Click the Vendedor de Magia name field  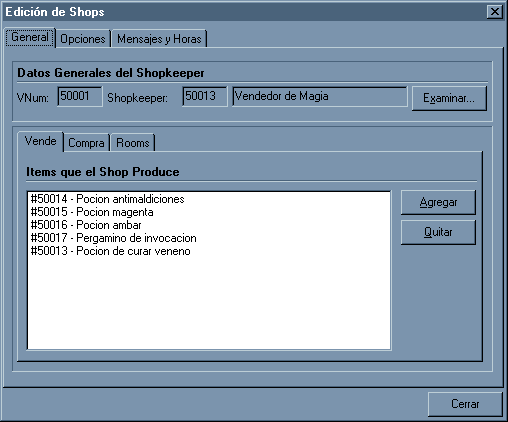tap(320, 97)
